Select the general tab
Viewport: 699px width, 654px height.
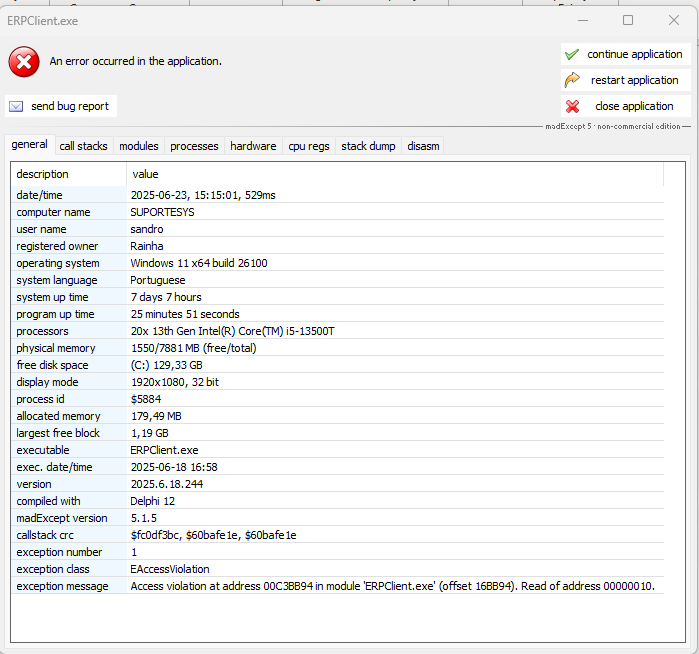(29, 145)
